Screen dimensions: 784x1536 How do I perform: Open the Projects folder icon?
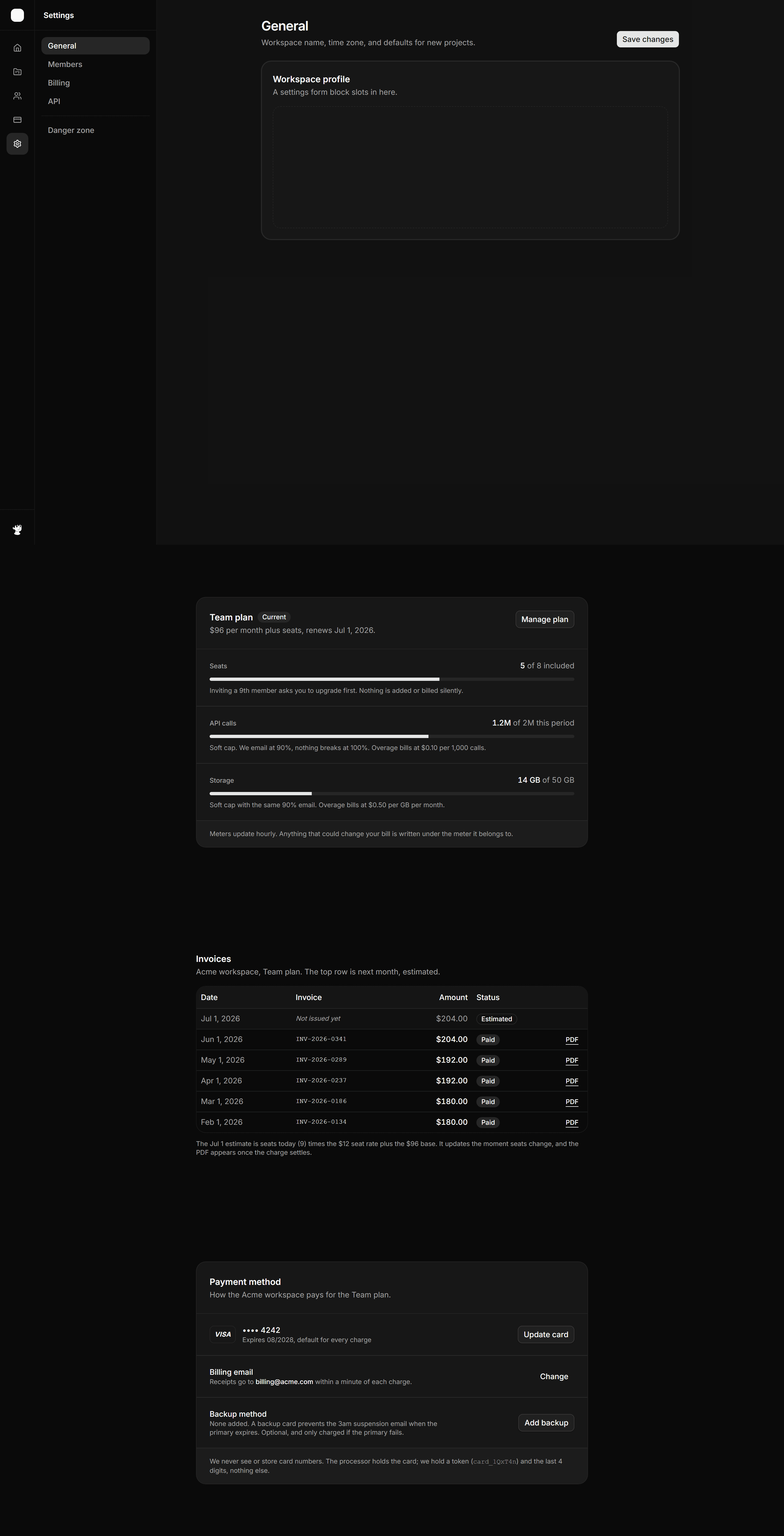[x=17, y=72]
